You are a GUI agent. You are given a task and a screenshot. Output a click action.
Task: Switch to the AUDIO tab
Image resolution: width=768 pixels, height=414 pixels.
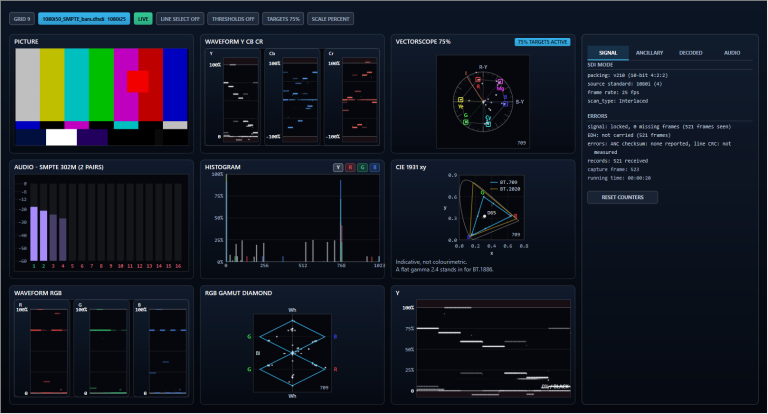(732, 52)
